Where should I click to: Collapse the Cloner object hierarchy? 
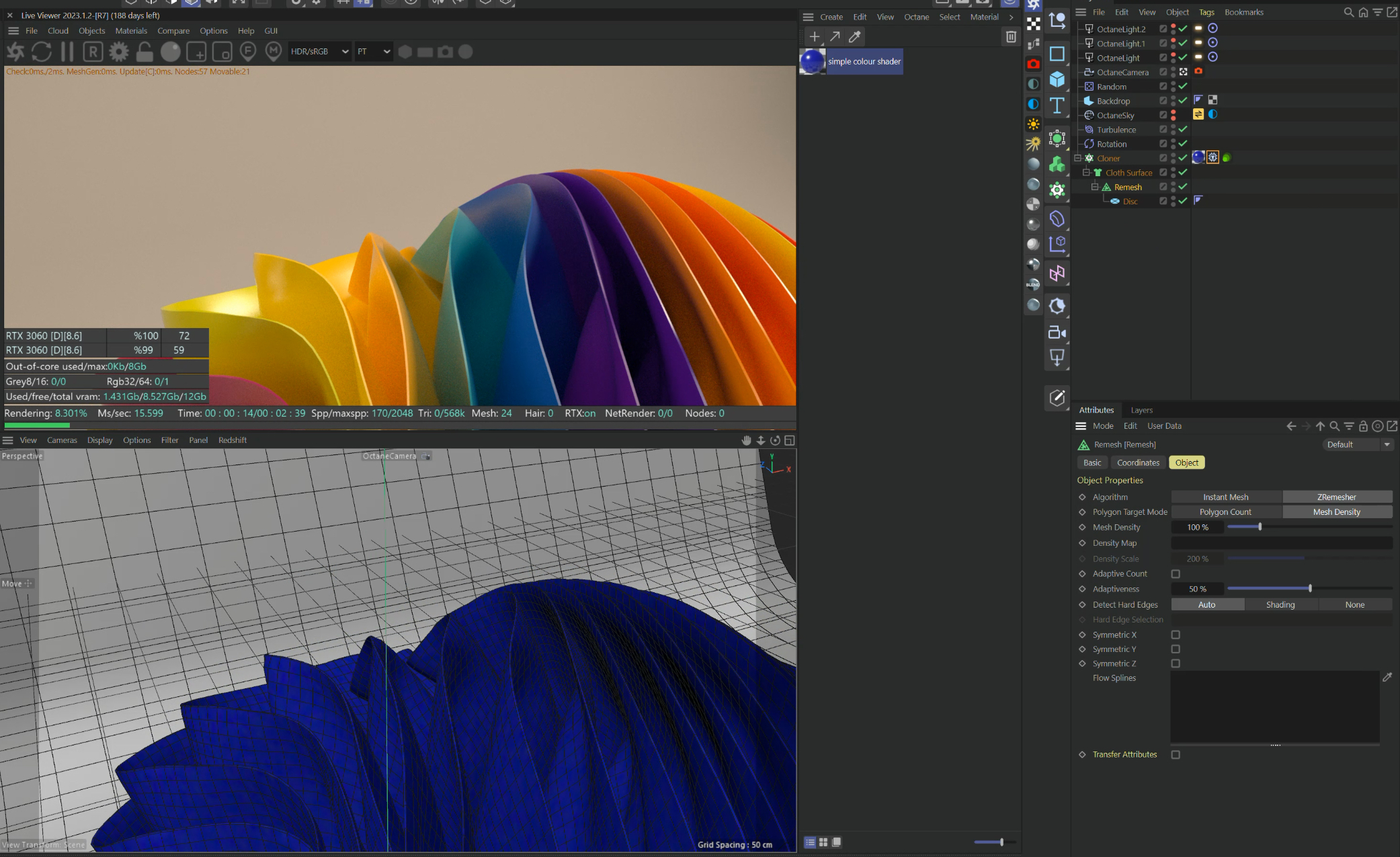(1077, 159)
